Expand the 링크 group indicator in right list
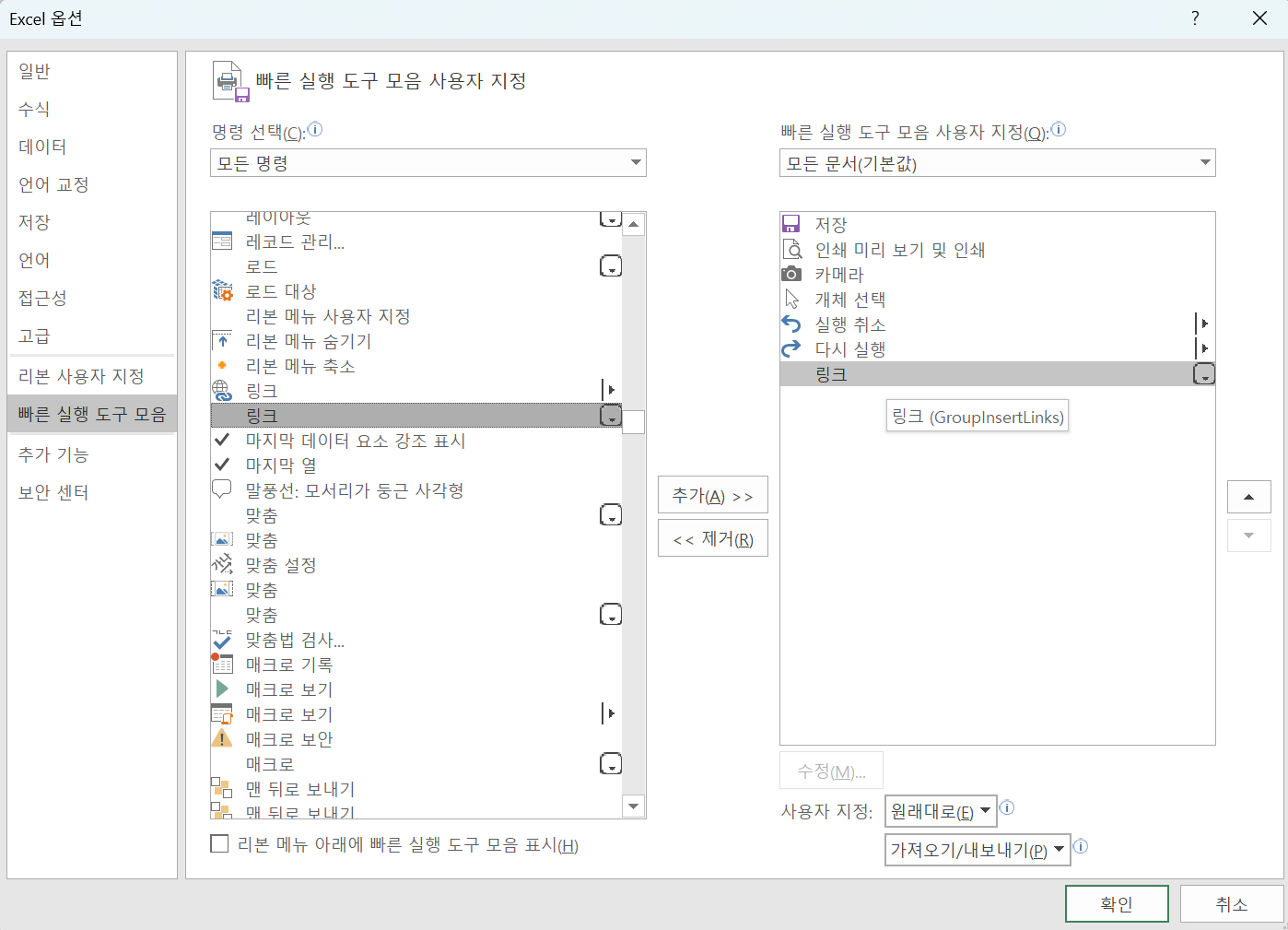The image size is (1288, 930). pos(1204,374)
